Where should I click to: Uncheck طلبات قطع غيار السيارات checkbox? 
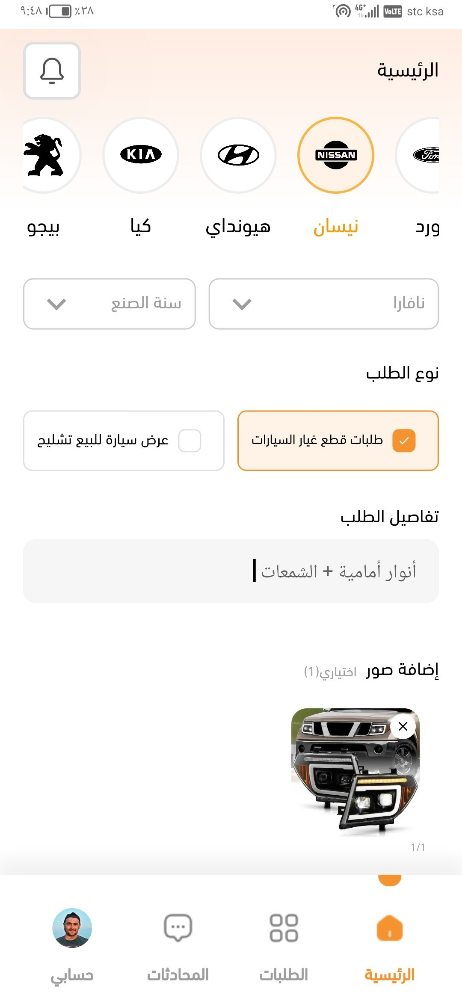pos(404,440)
